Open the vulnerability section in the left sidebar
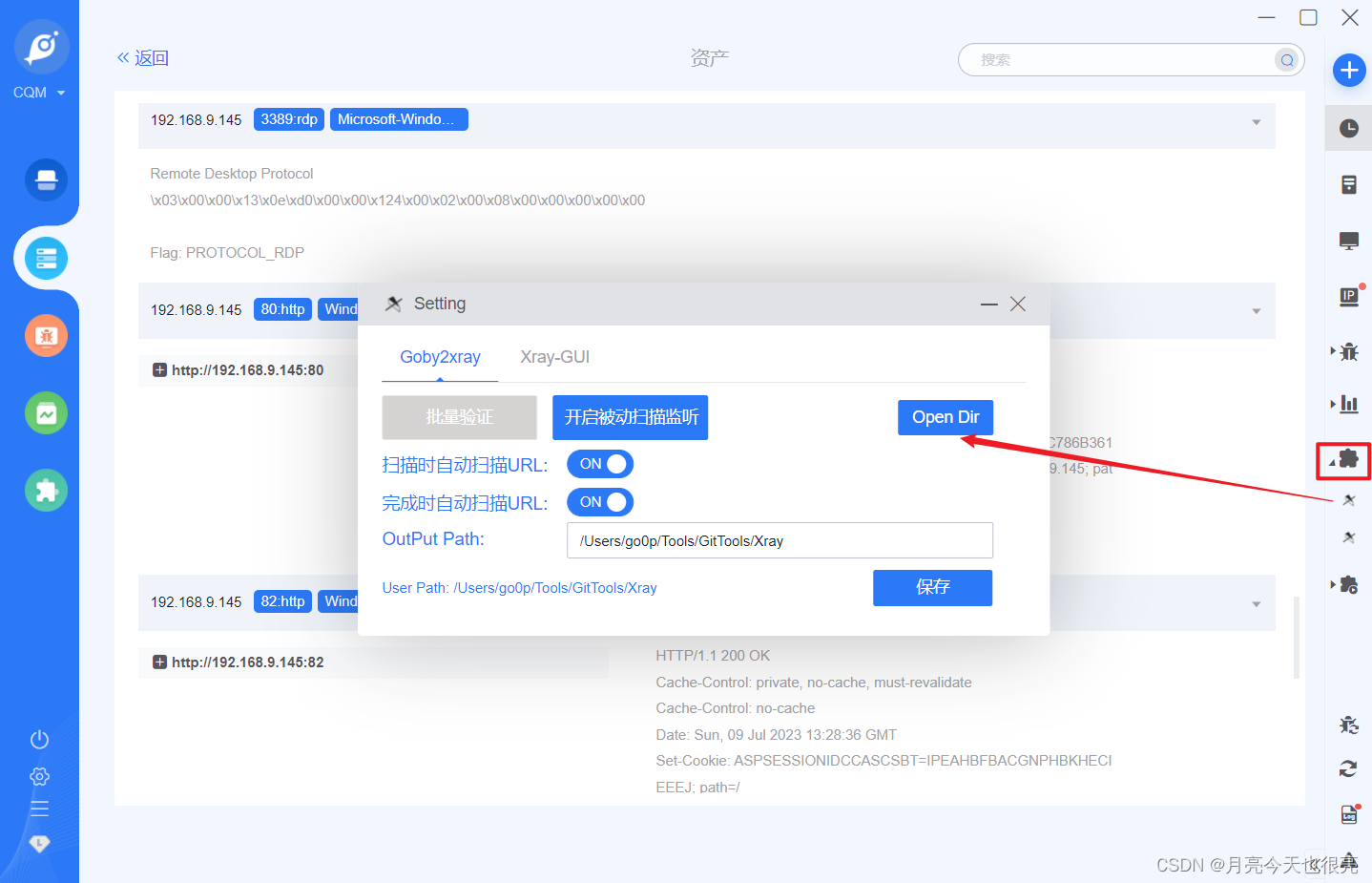 [x=46, y=335]
